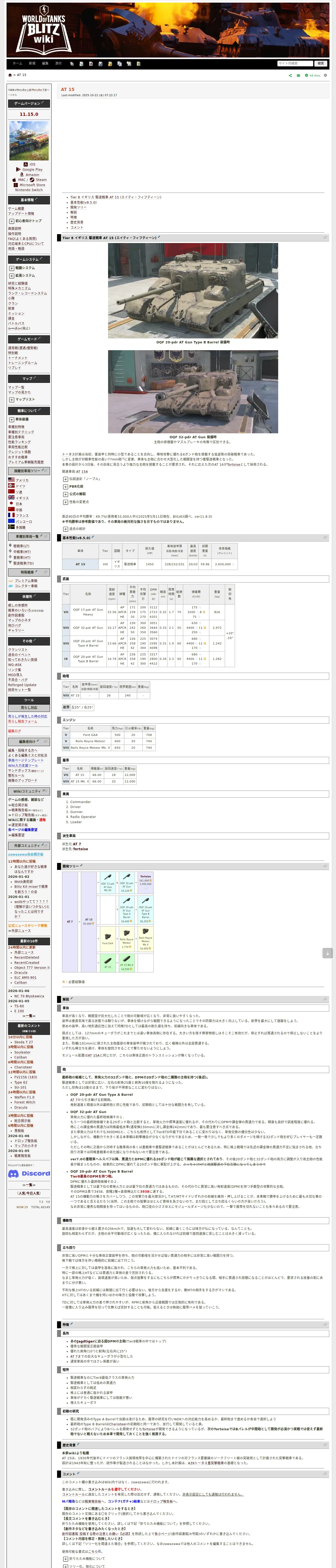Click the 検索 search button
Viewport: 336px width, 1568px height.
pyautogui.click(x=321, y=63)
